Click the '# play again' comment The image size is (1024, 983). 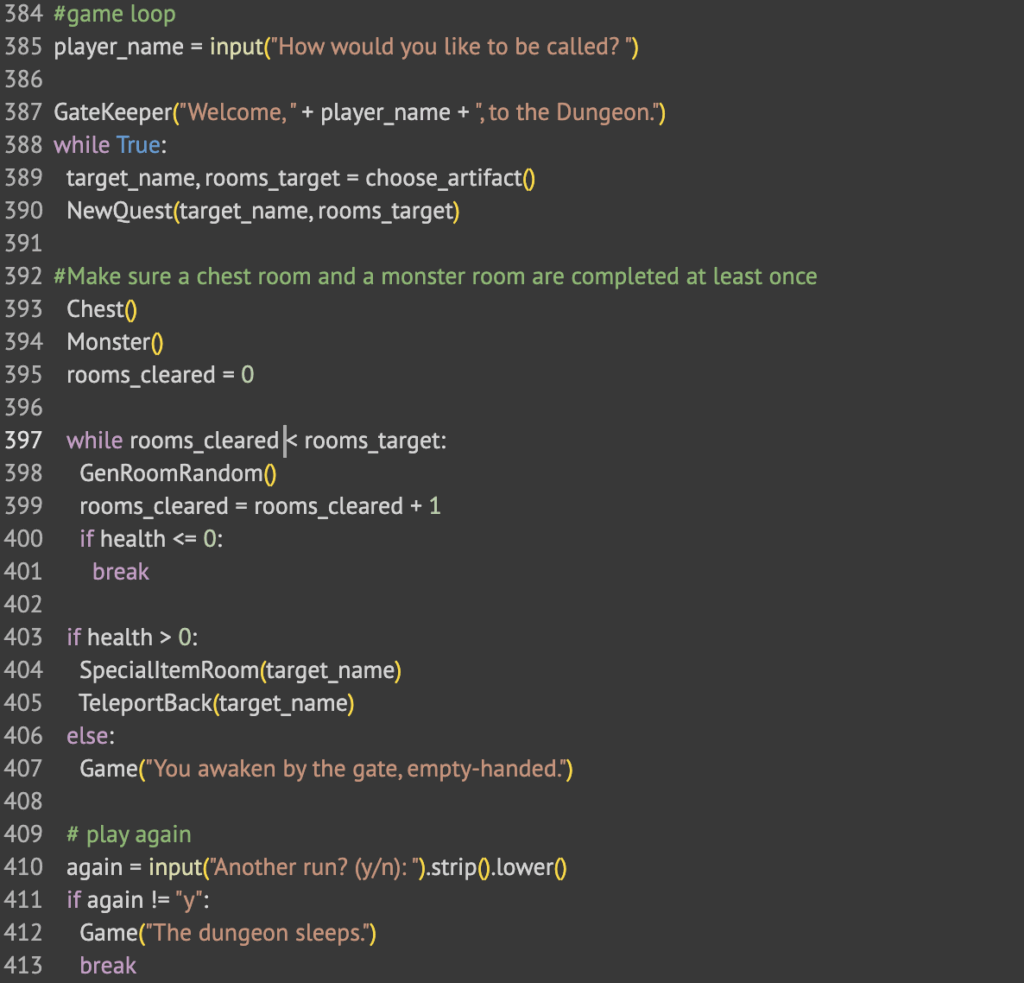coord(128,834)
